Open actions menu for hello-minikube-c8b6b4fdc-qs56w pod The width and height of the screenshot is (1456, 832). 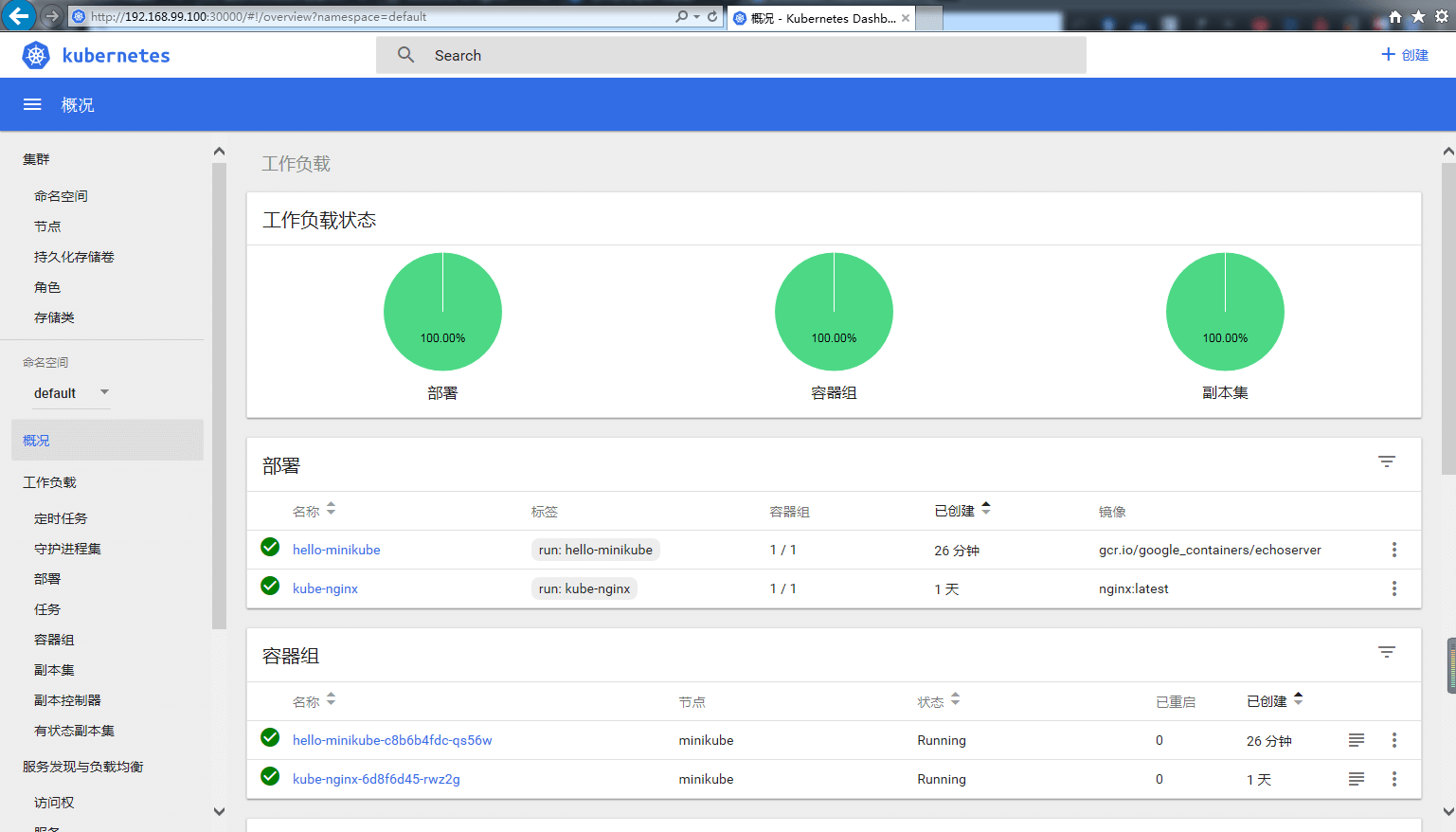point(1393,740)
